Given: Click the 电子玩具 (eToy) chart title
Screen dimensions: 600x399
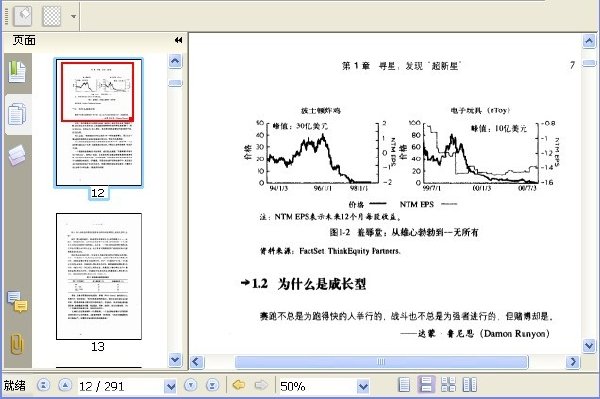Looking at the screenshot, I should (x=481, y=111).
